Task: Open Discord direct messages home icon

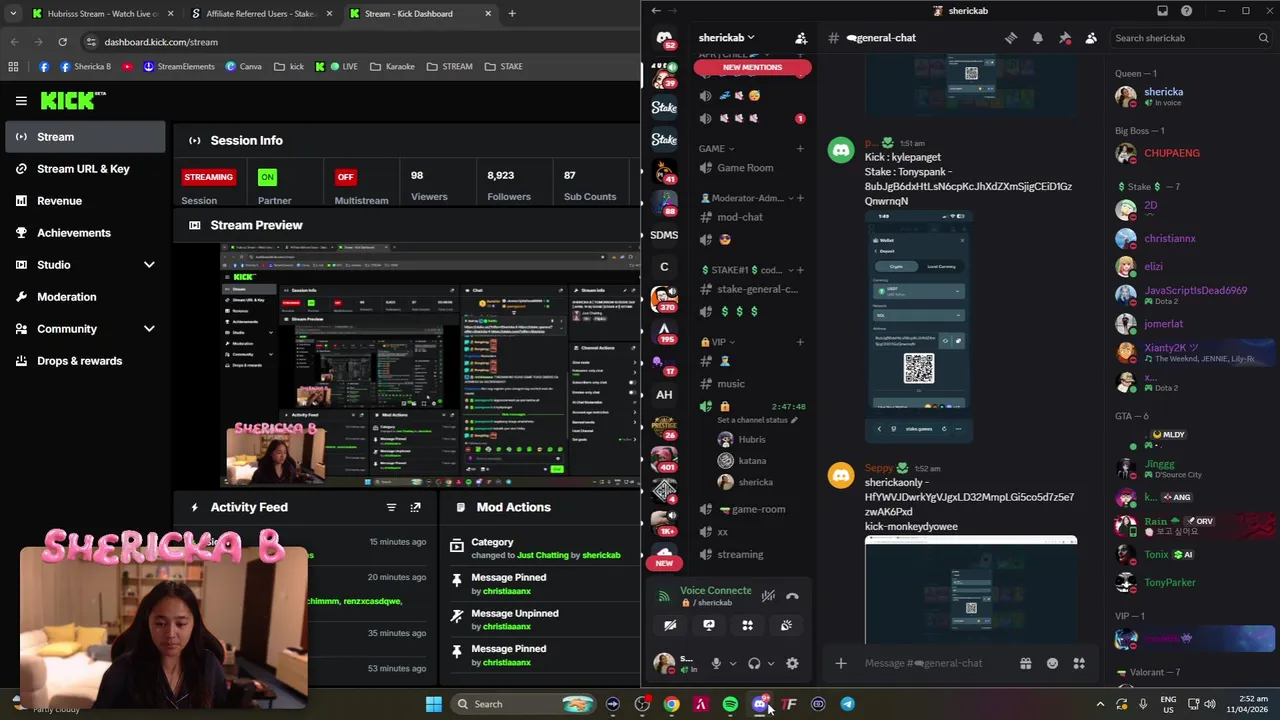Action: pos(664,38)
